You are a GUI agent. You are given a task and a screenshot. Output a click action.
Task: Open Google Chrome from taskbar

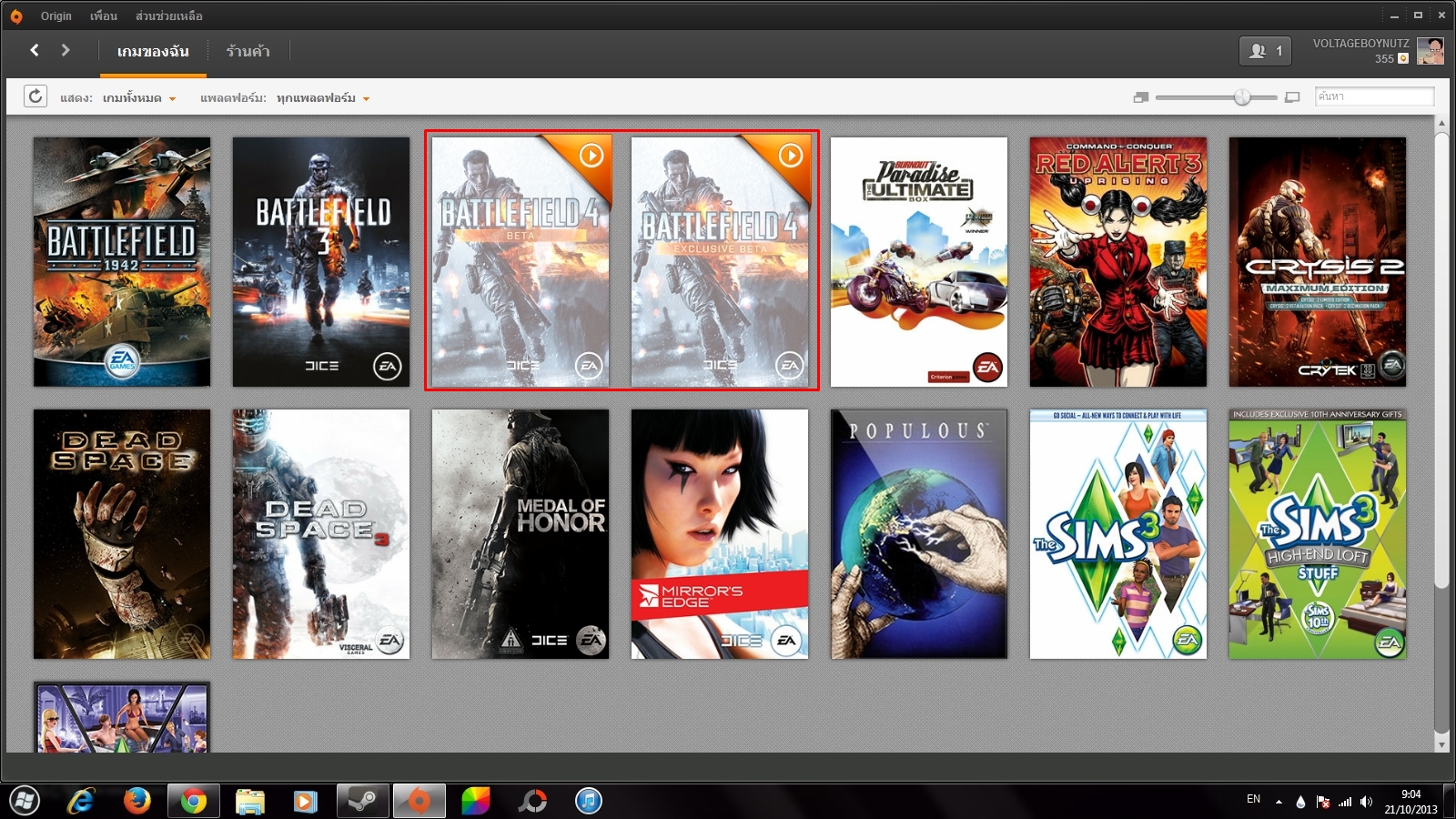pos(193,801)
